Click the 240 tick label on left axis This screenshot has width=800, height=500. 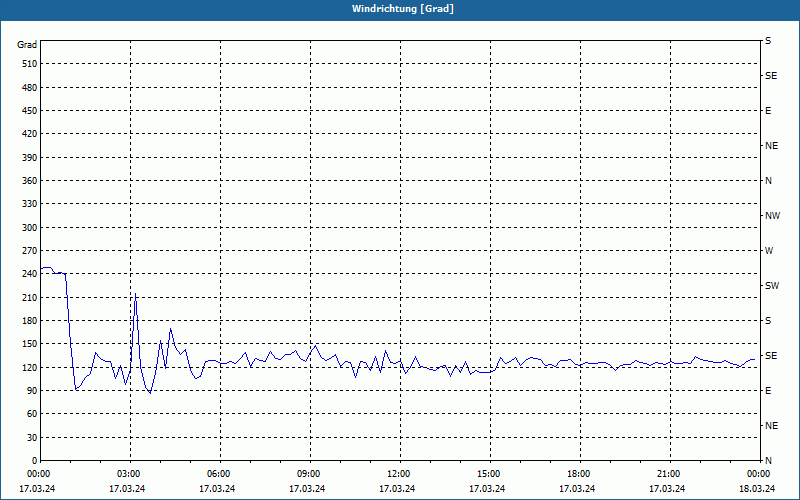[x=30, y=274]
